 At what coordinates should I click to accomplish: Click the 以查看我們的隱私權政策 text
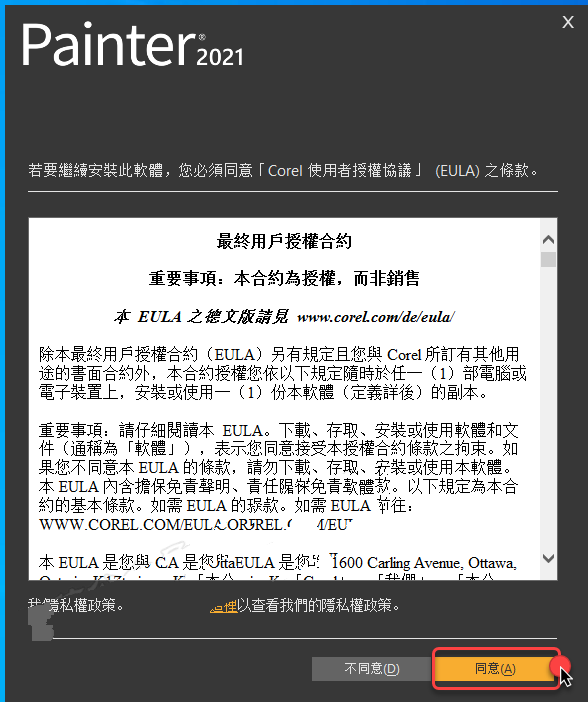(x=318, y=606)
